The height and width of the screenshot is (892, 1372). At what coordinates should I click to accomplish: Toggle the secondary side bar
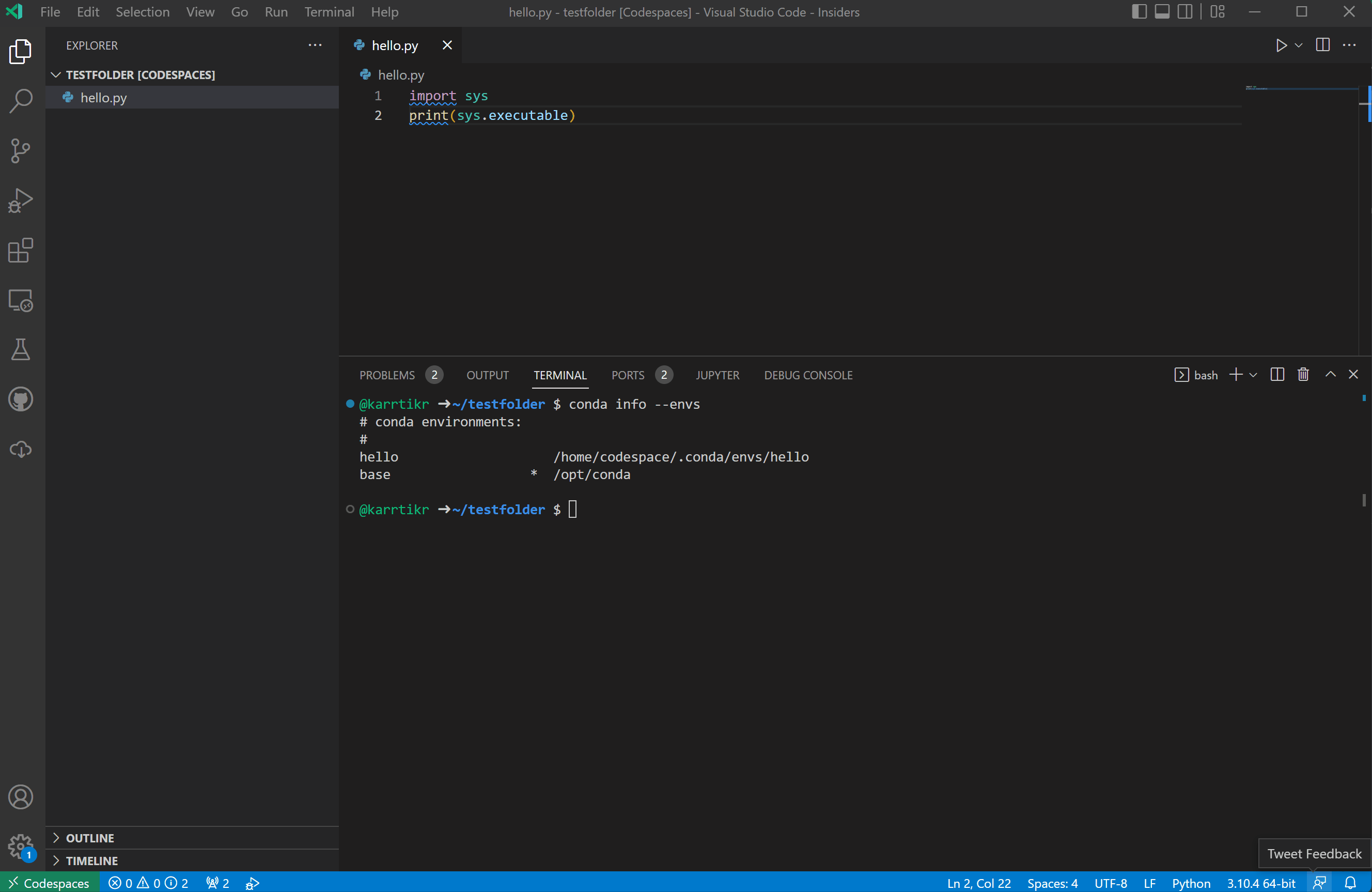[x=1185, y=11]
